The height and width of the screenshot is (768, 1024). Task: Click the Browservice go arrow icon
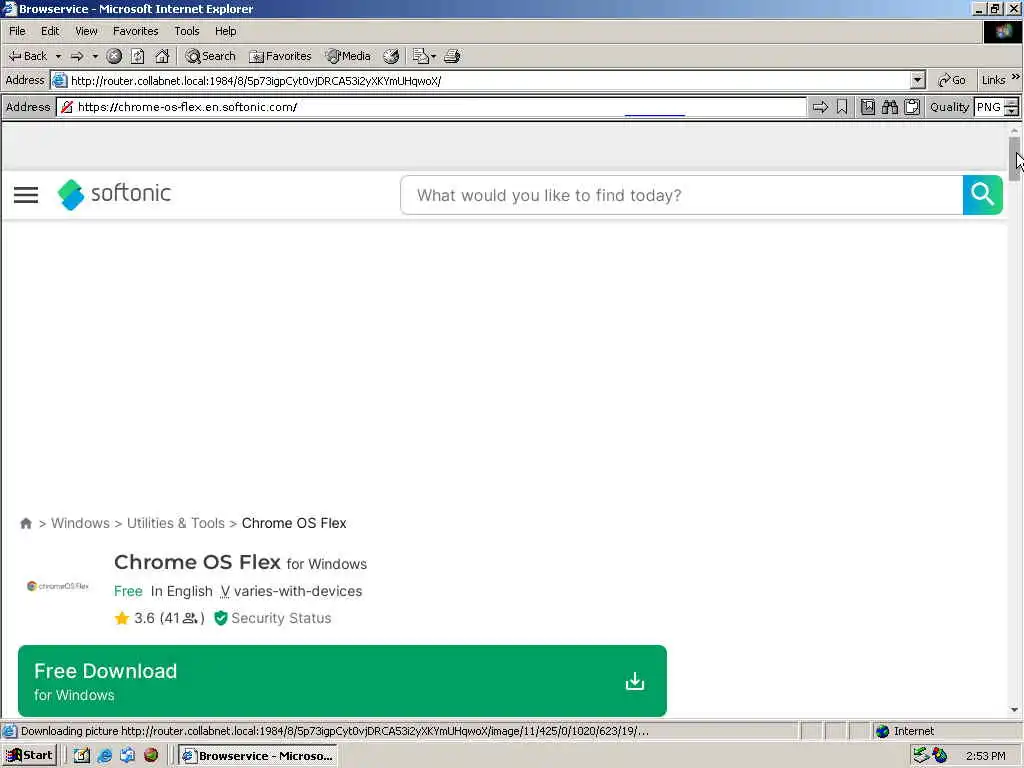pyautogui.click(x=820, y=107)
